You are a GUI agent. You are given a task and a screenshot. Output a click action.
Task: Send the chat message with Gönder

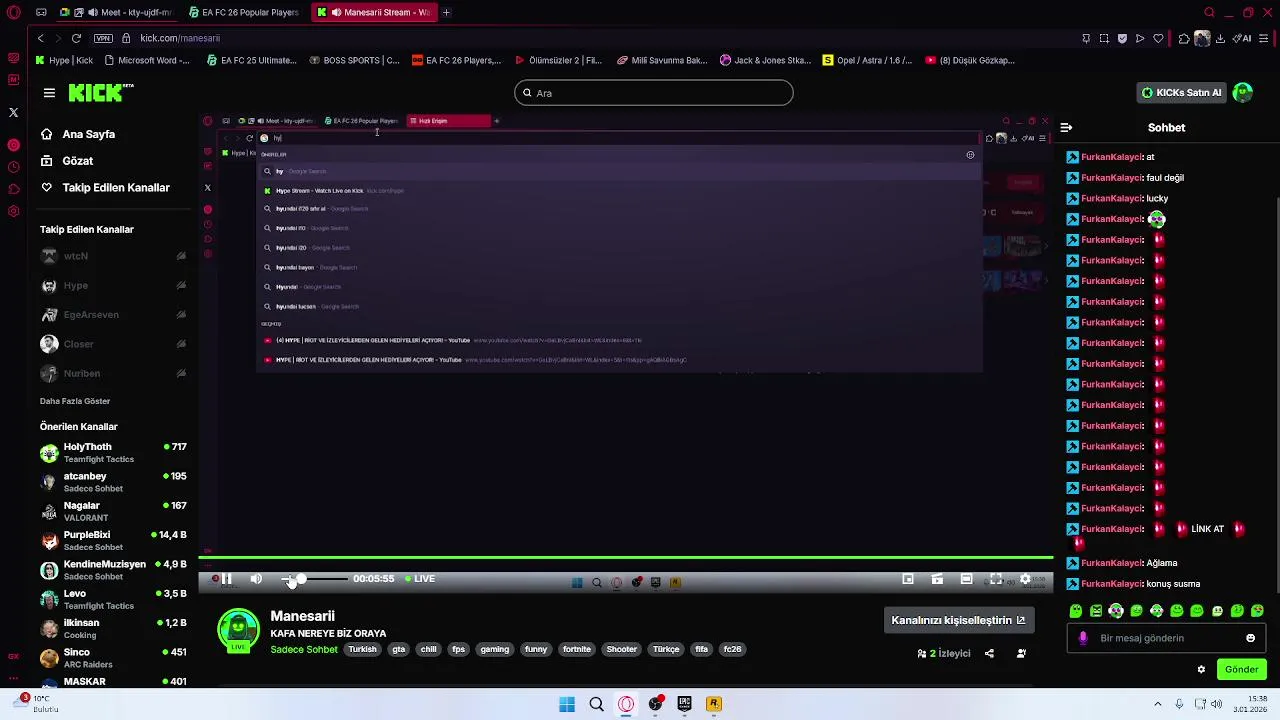tap(1241, 670)
